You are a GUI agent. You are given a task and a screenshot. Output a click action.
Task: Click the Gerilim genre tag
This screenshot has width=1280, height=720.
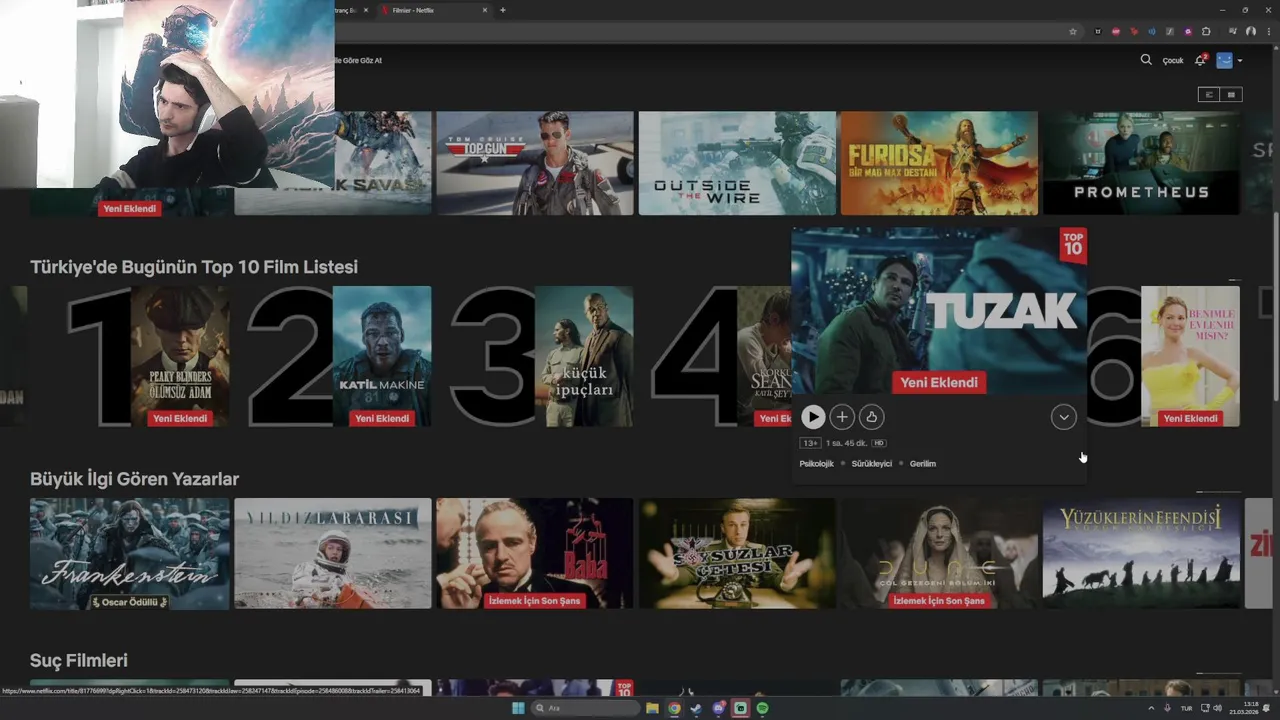point(923,464)
